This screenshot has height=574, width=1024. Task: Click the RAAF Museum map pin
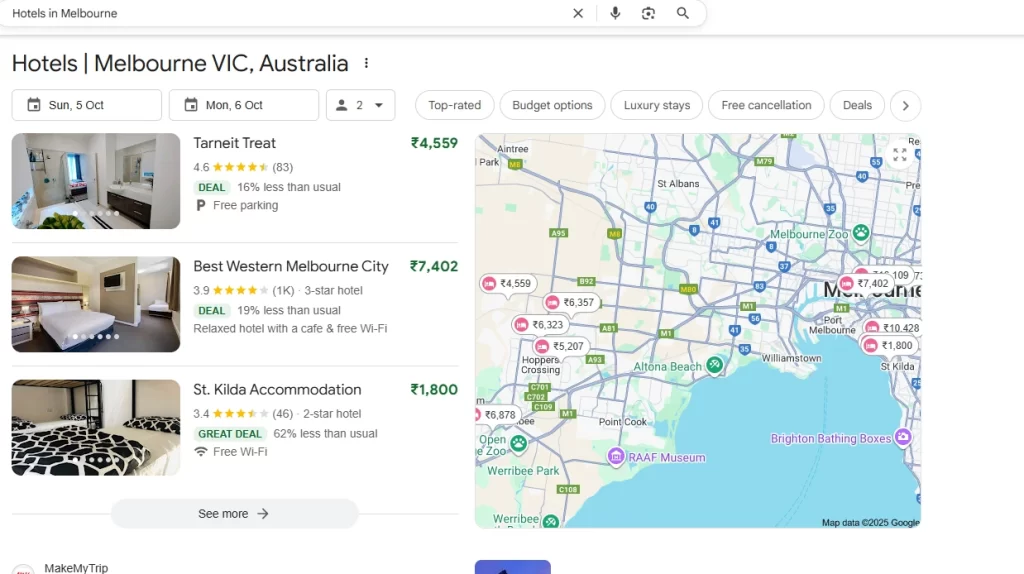(x=617, y=457)
